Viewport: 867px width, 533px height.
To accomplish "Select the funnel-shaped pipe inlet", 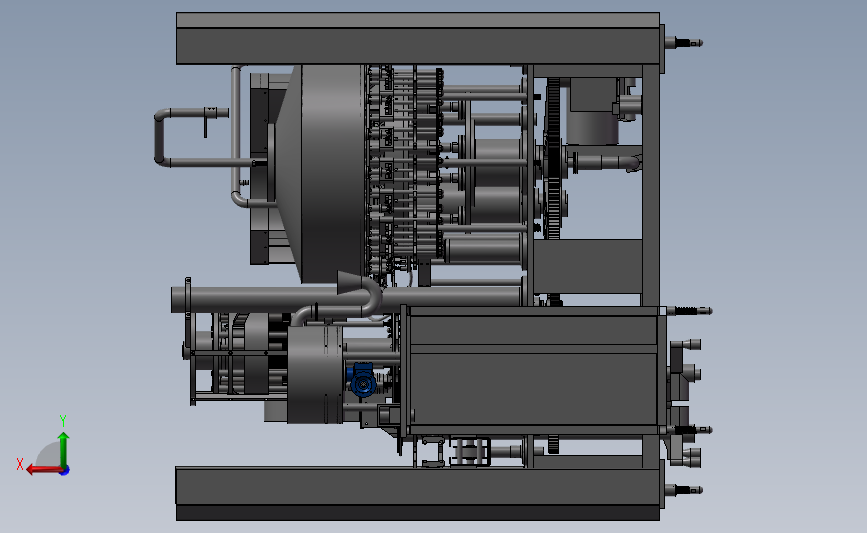I will coord(349,282).
